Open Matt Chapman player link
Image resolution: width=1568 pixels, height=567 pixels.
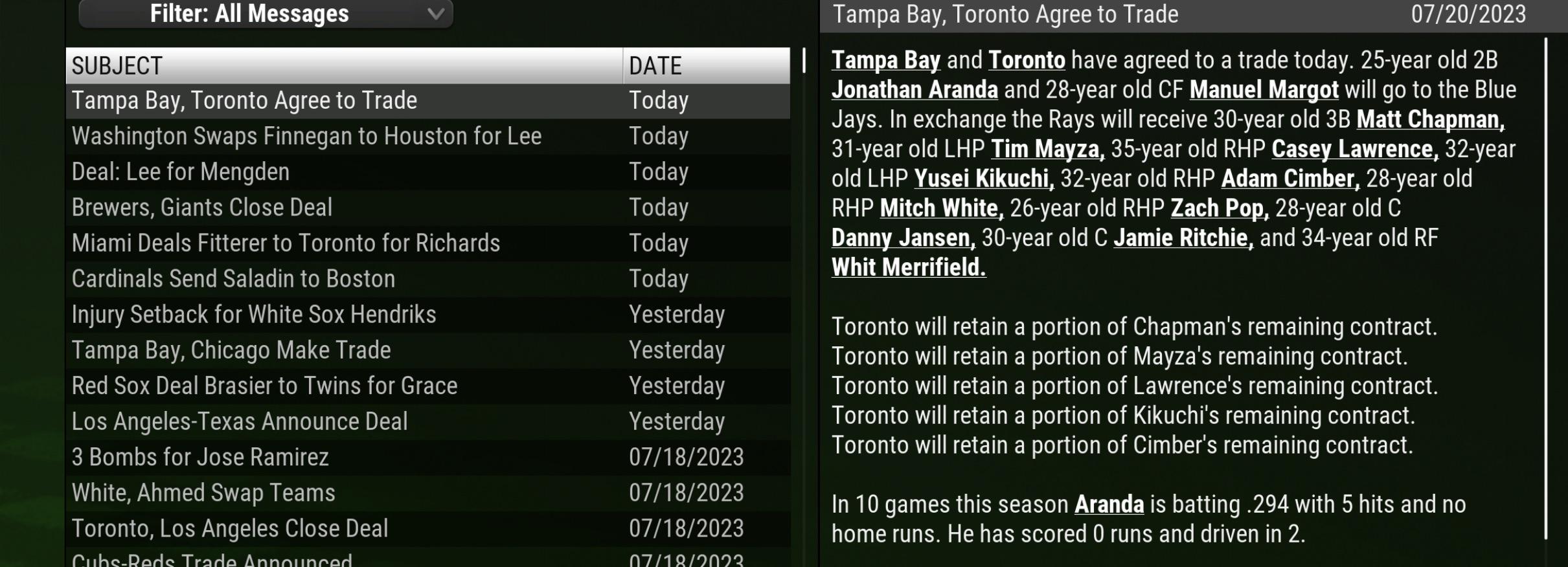click(x=1430, y=120)
